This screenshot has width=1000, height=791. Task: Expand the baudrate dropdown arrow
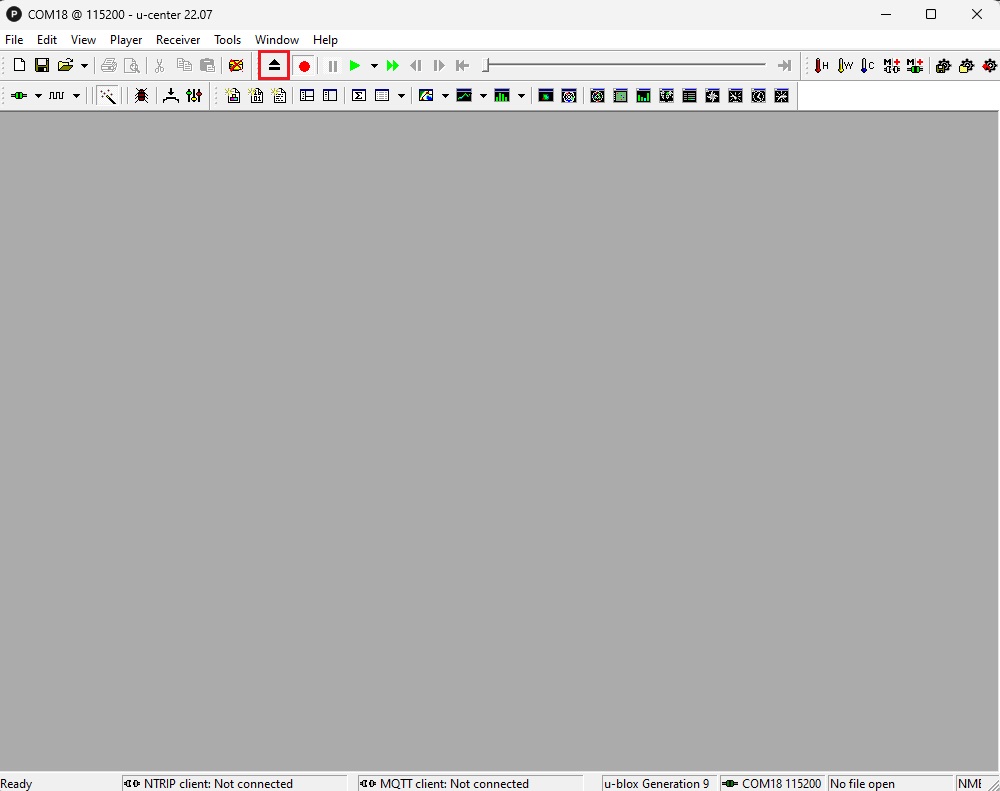[76, 96]
